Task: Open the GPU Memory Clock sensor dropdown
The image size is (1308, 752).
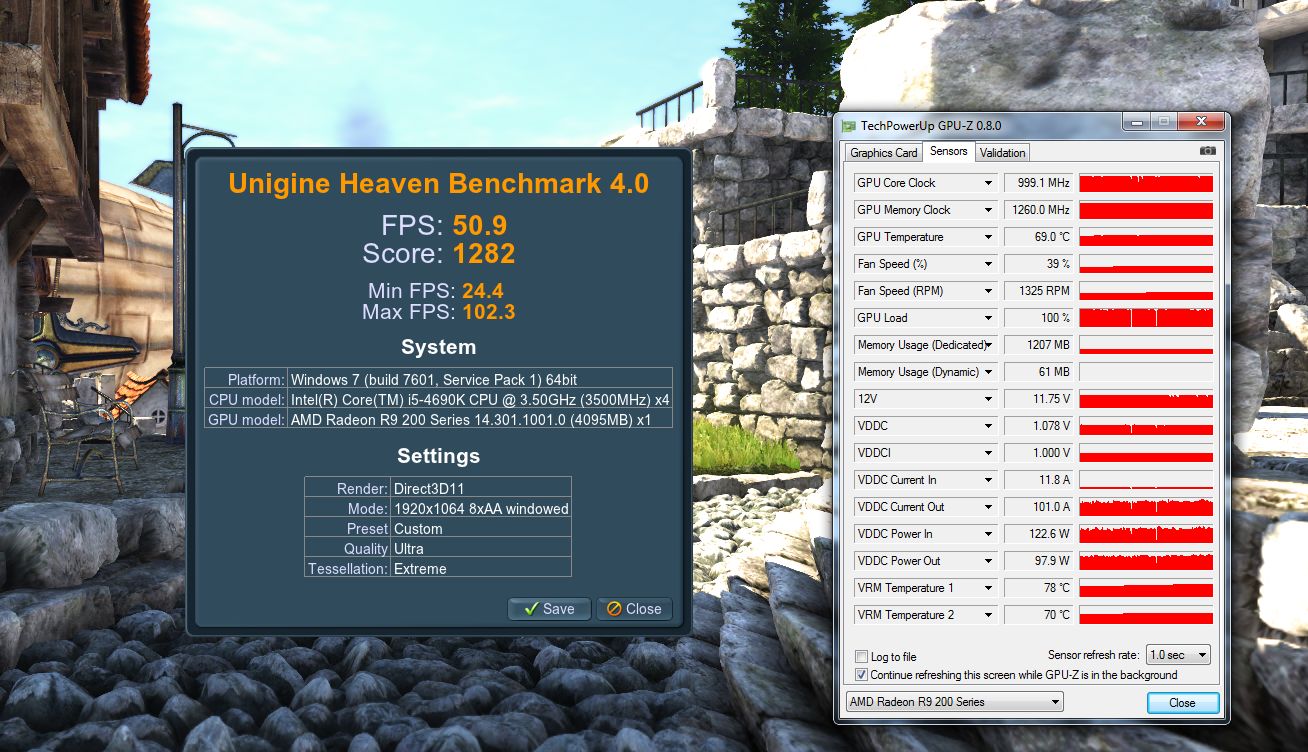Action: (989, 210)
